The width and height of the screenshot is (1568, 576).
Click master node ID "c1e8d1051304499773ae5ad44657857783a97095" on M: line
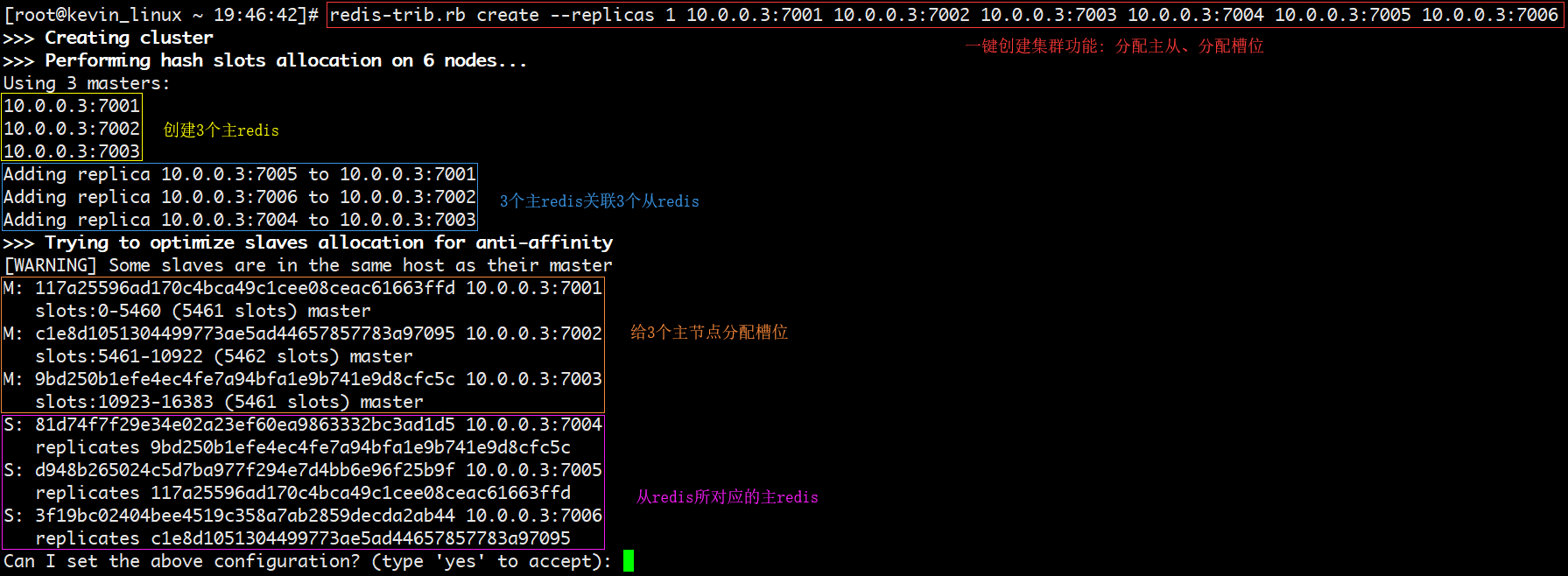pyautogui.click(x=245, y=334)
